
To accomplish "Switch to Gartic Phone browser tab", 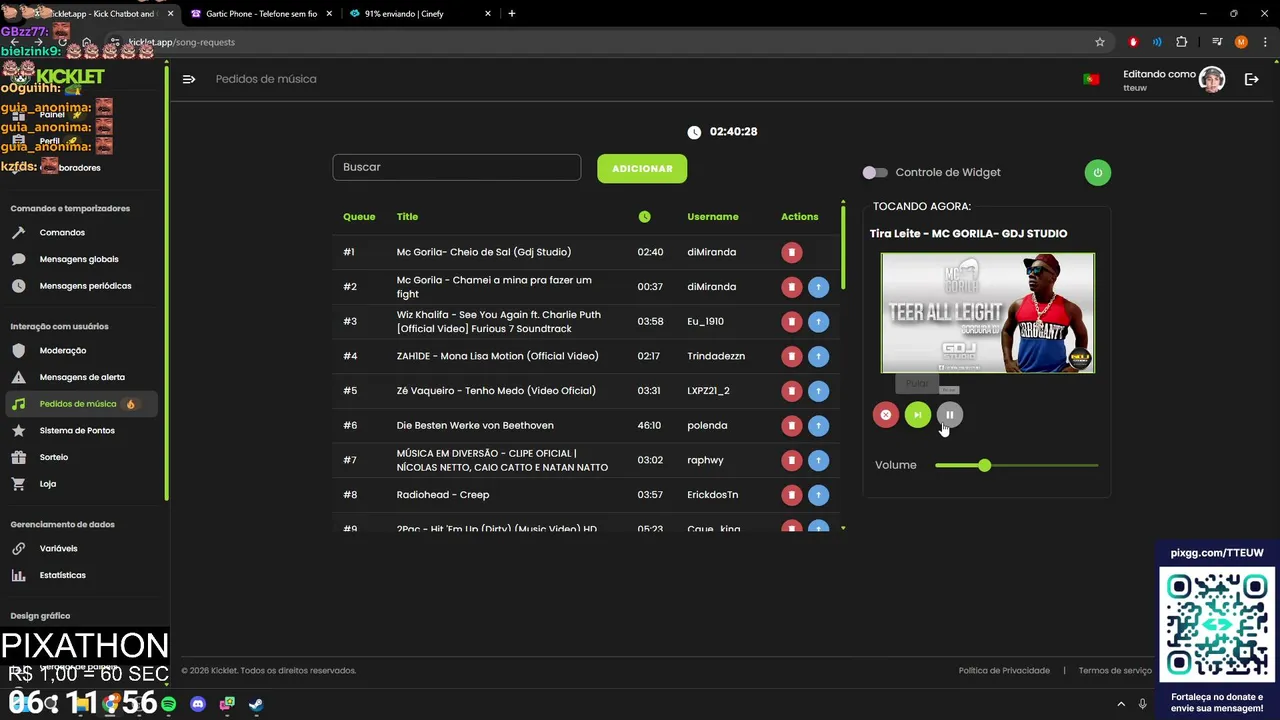I will [x=260, y=14].
